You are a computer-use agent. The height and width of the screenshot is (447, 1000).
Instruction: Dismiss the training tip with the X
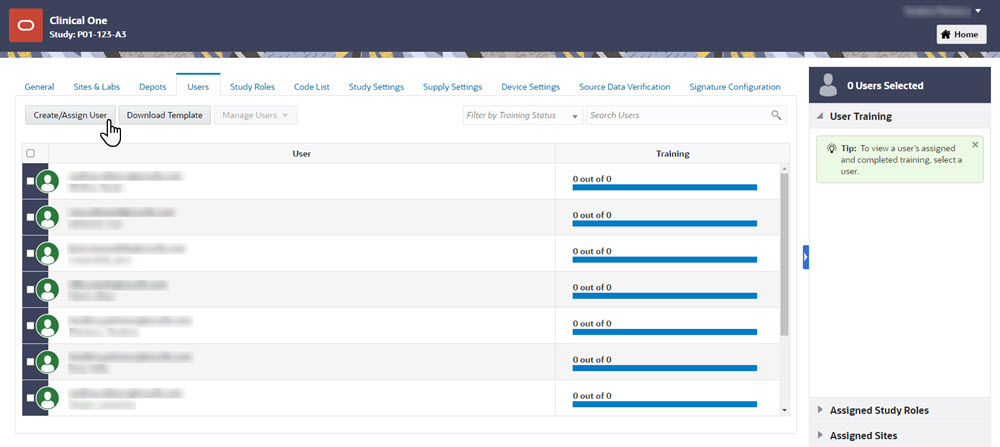click(974, 145)
